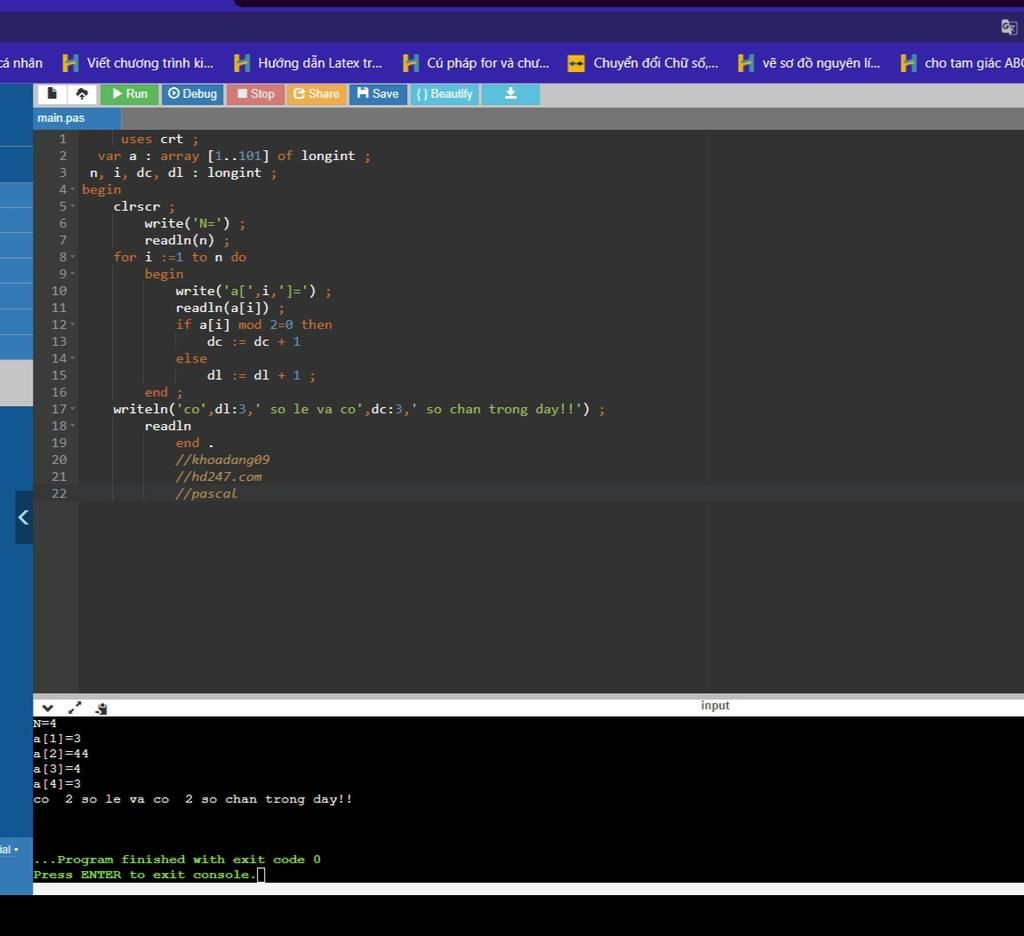Stop the running program
1024x936 pixels.
pos(255,94)
